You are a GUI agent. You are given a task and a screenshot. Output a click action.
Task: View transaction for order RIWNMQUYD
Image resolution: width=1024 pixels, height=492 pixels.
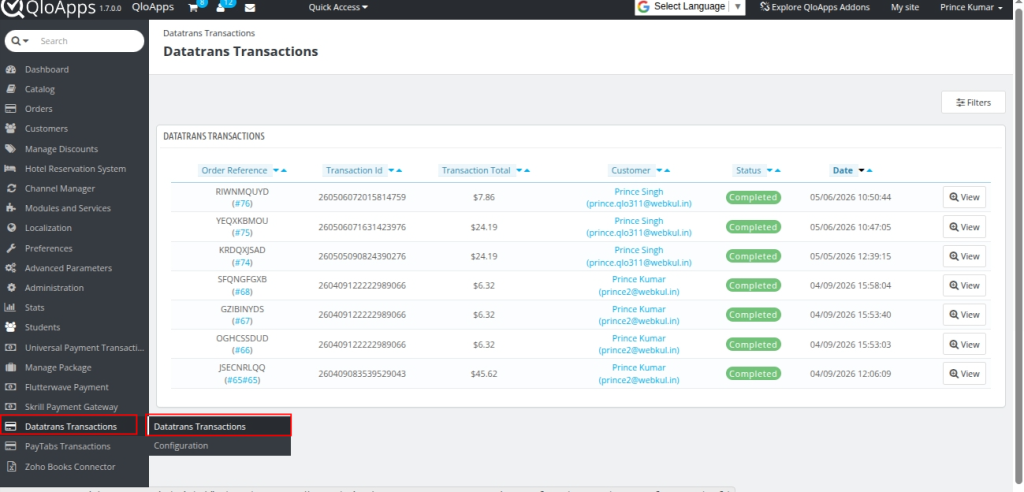pyautogui.click(x=964, y=197)
